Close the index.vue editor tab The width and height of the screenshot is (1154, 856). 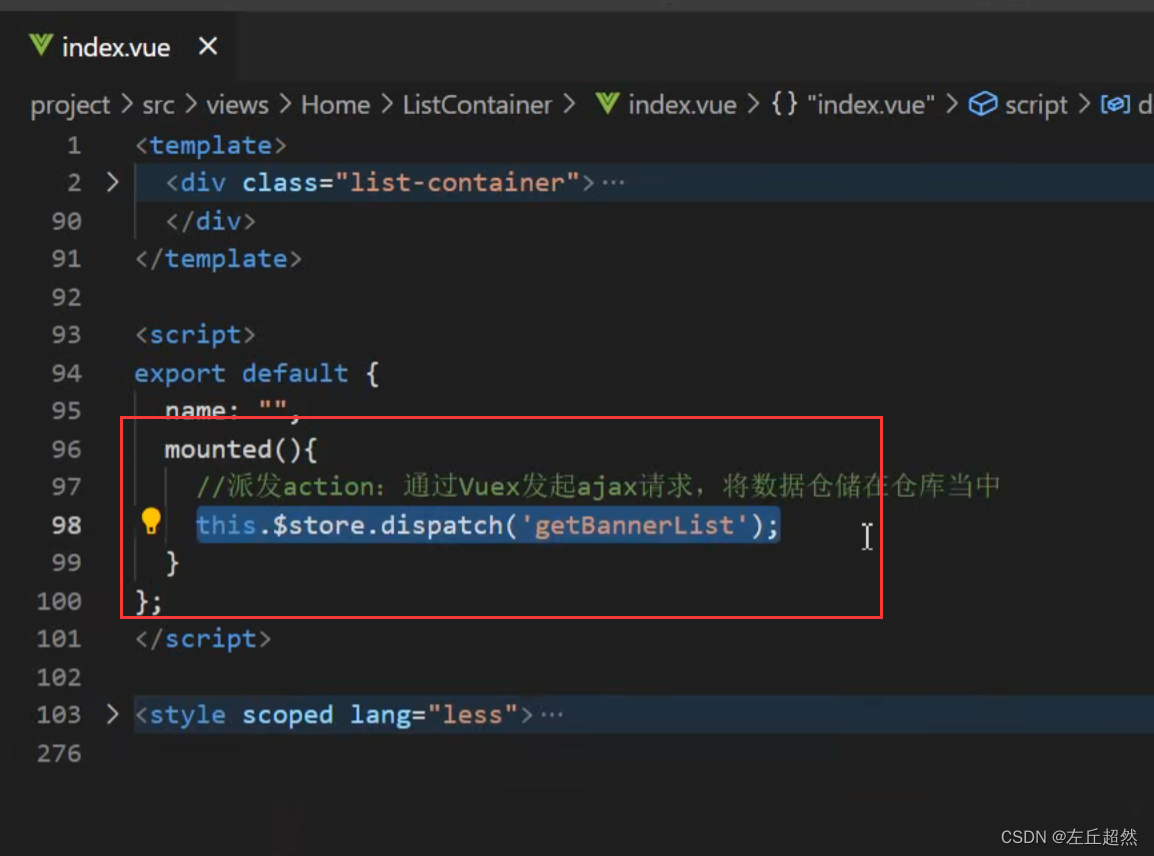pyautogui.click(x=208, y=47)
